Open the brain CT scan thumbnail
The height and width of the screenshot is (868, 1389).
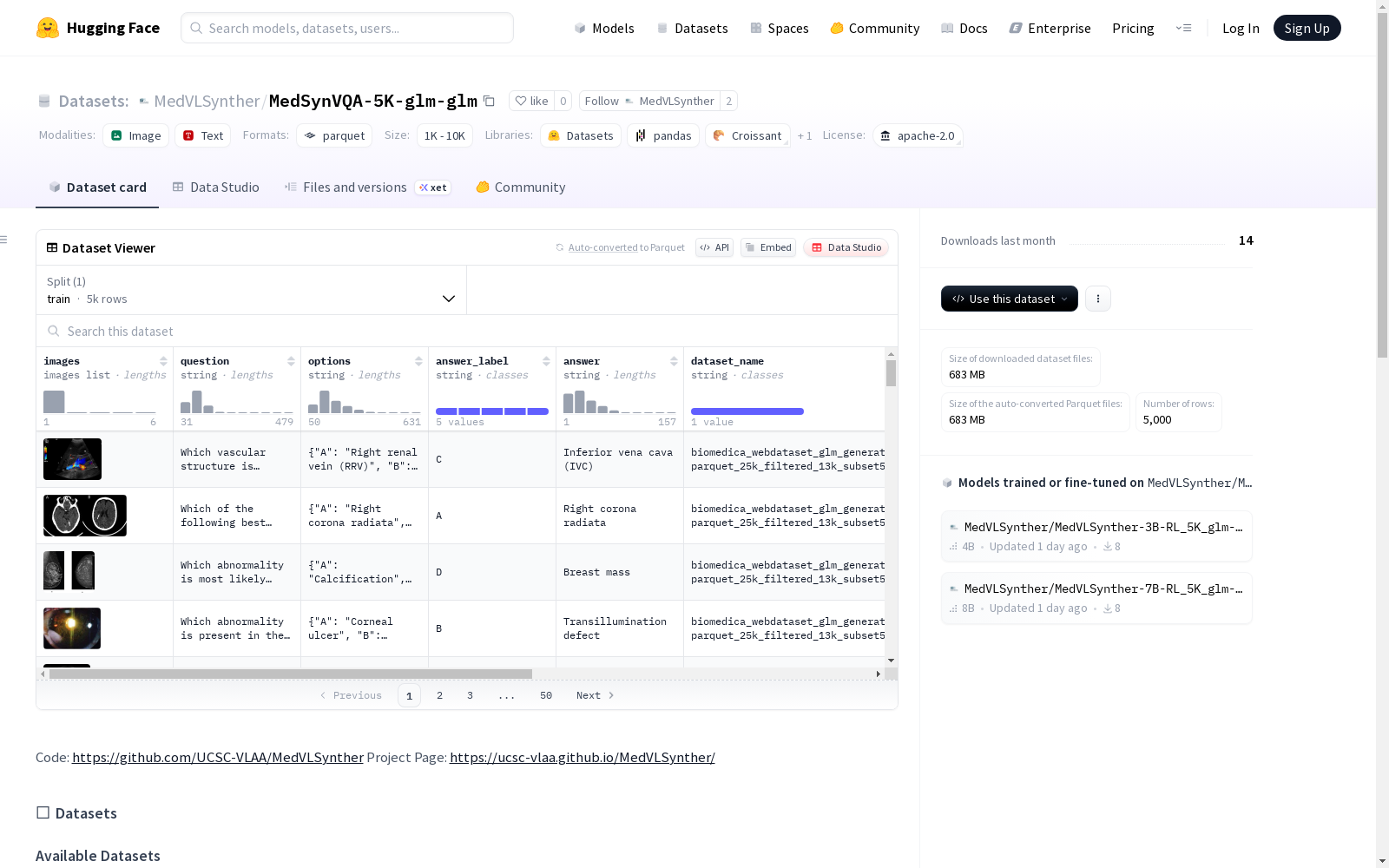coord(85,516)
